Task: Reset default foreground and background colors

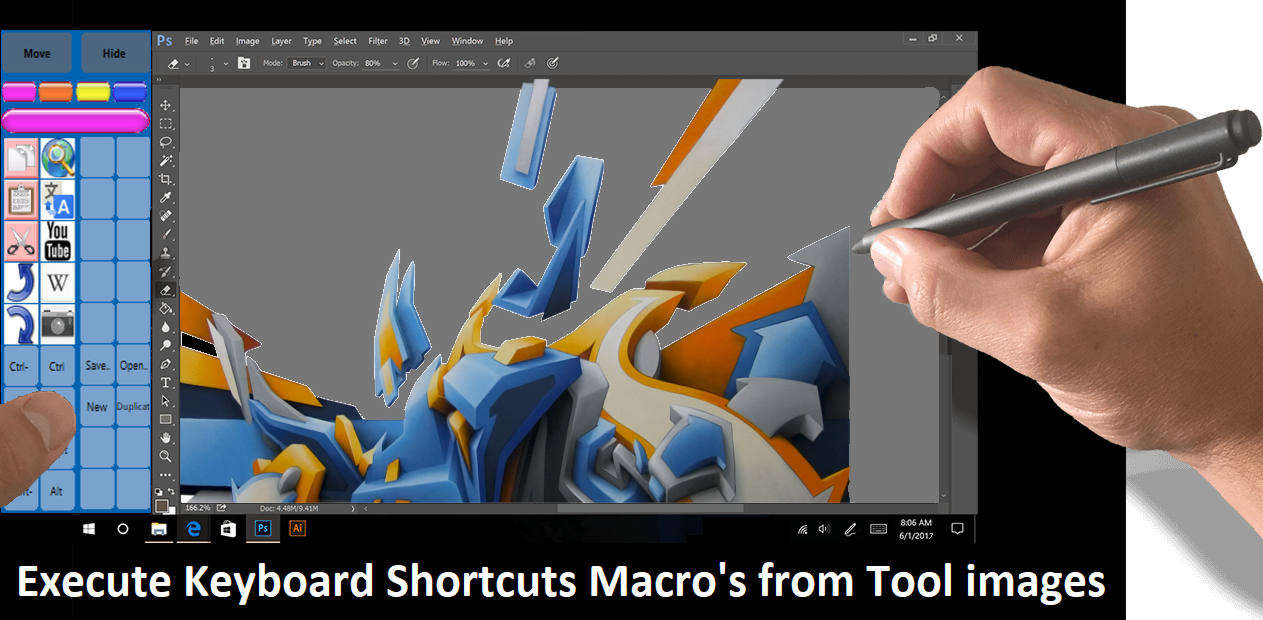Action: [159, 492]
